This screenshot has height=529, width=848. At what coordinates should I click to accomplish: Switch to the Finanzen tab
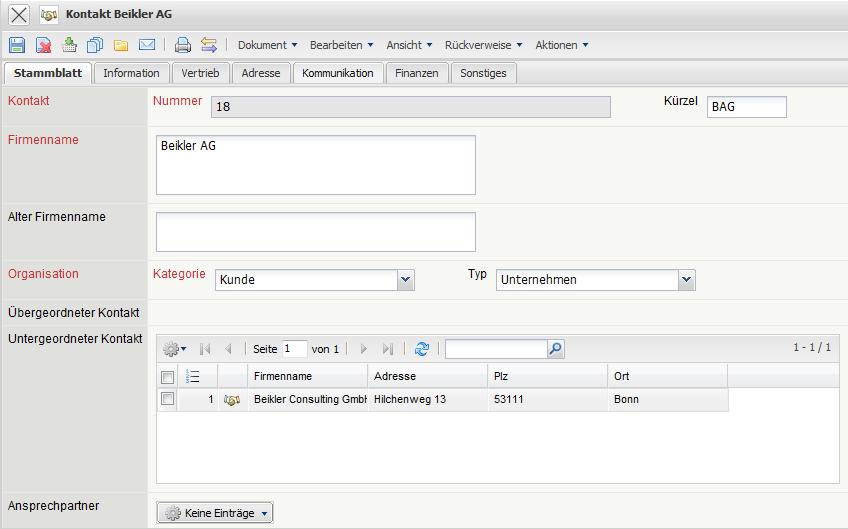[416, 73]
